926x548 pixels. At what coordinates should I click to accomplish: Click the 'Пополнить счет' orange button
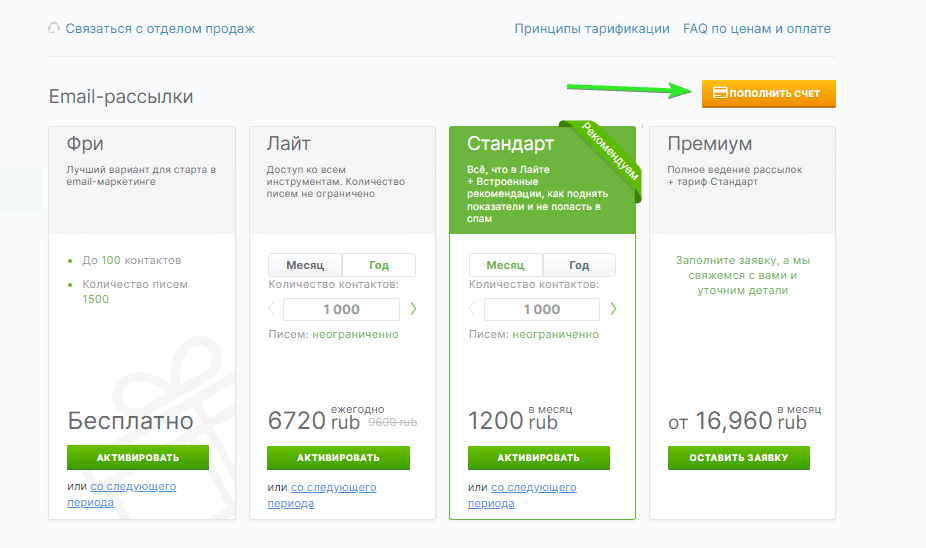click(768, 93)
